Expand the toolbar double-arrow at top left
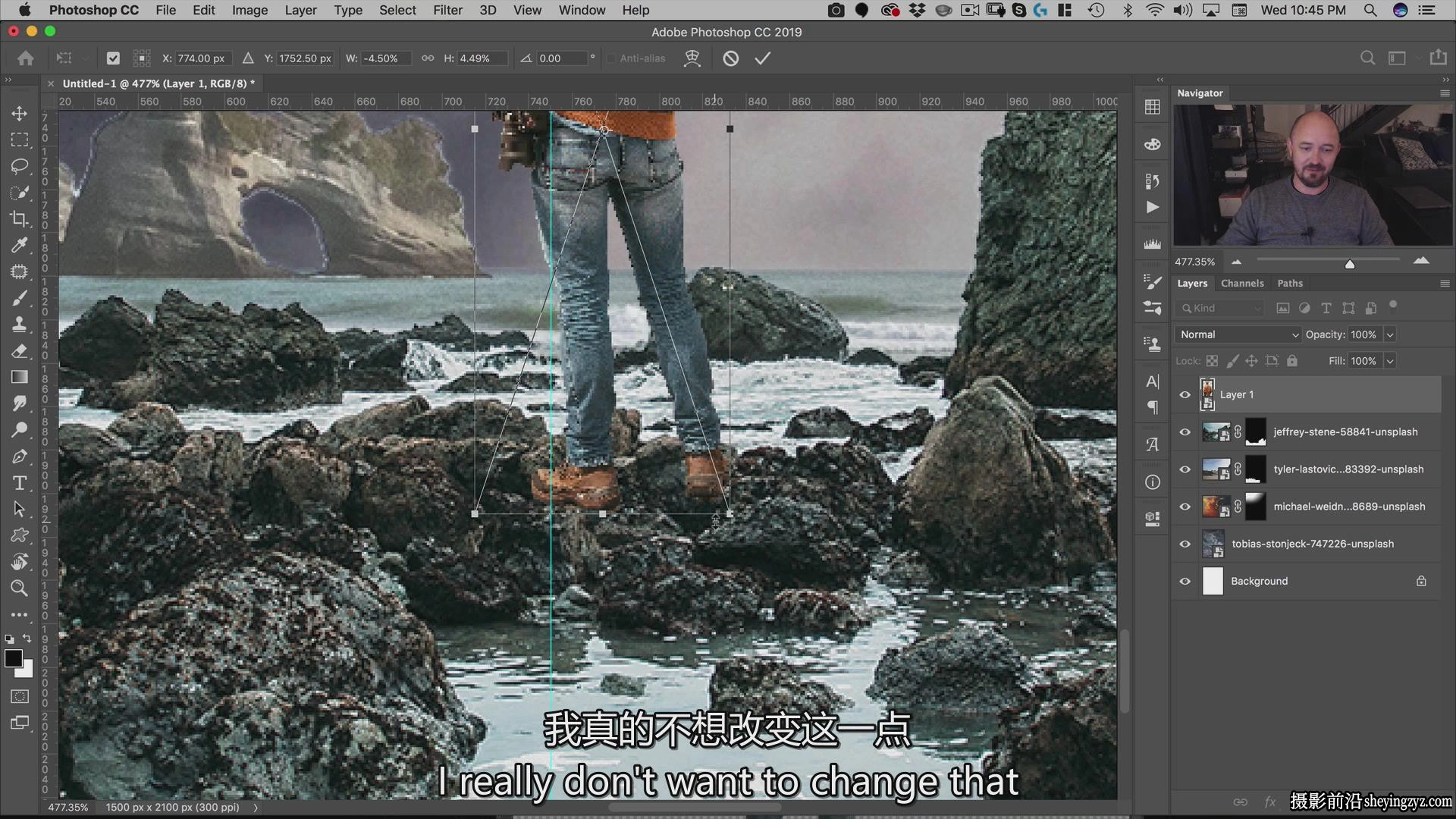 click(x=8, y=80)
